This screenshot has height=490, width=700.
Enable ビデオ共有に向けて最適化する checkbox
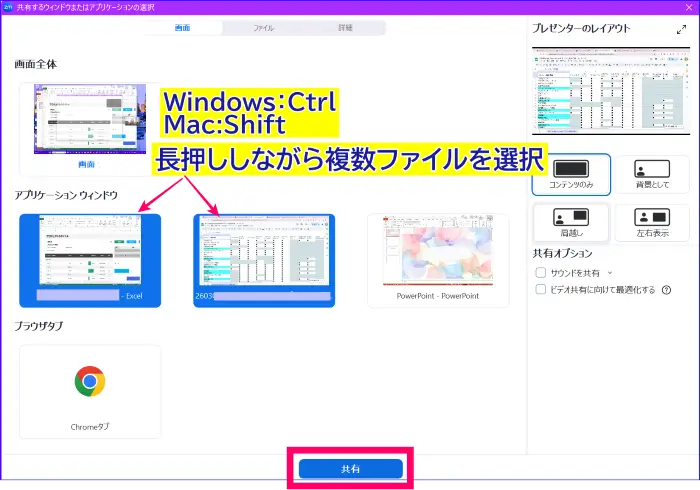coord(541,289)
